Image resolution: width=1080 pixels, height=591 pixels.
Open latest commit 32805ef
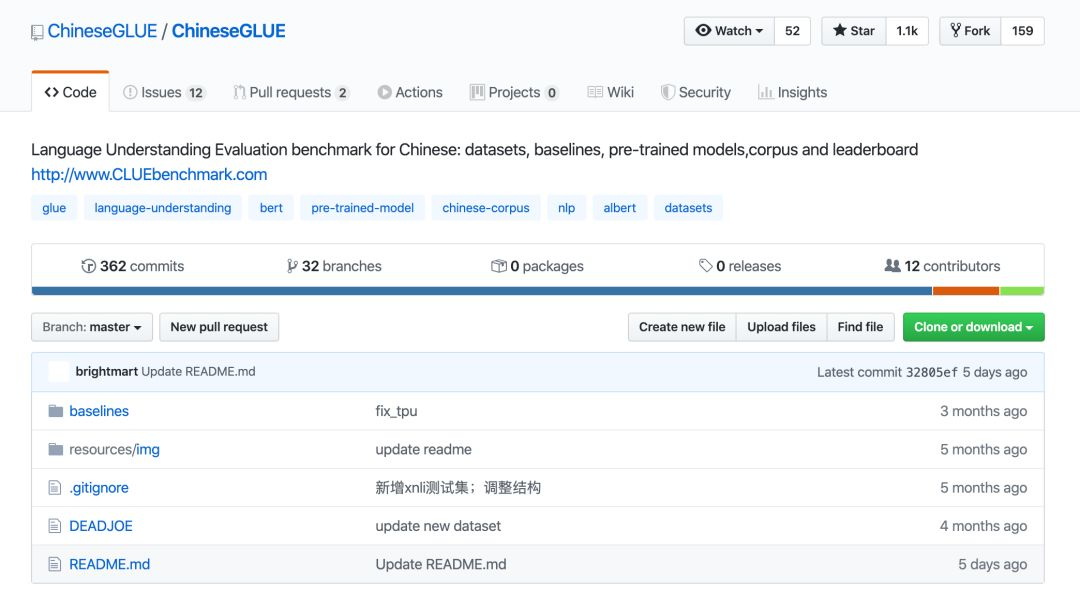click(931, 372)
